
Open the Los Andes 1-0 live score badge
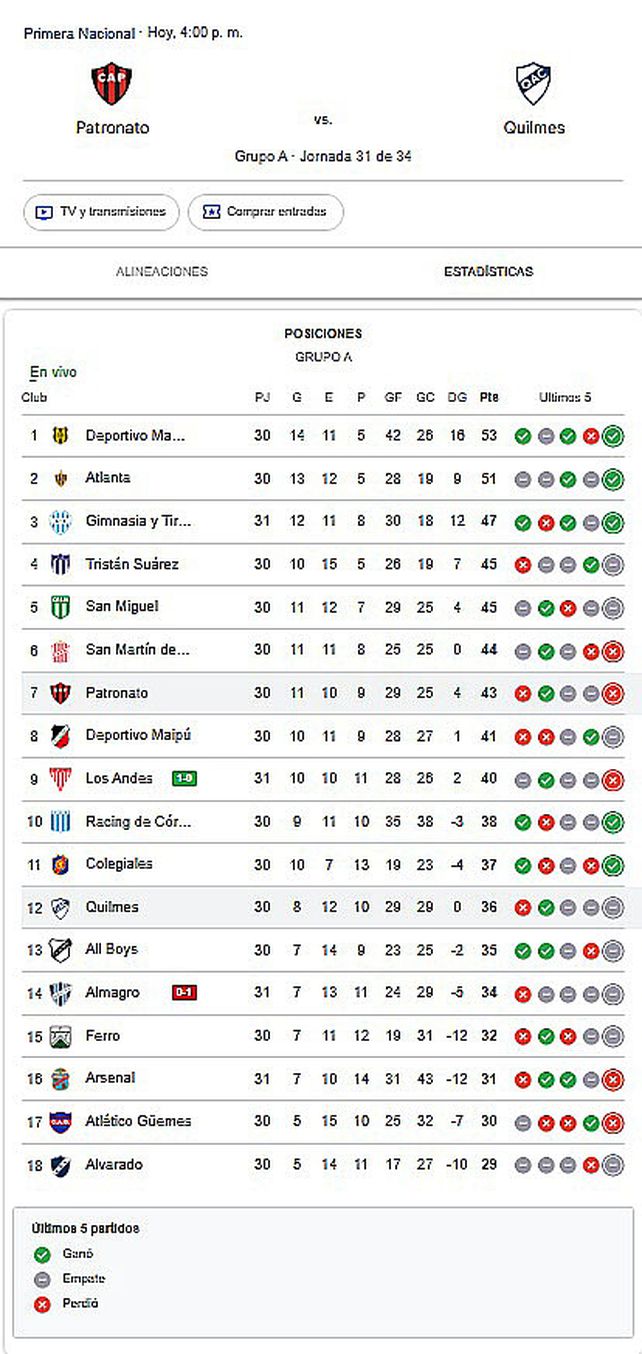[x=184, y=779]
